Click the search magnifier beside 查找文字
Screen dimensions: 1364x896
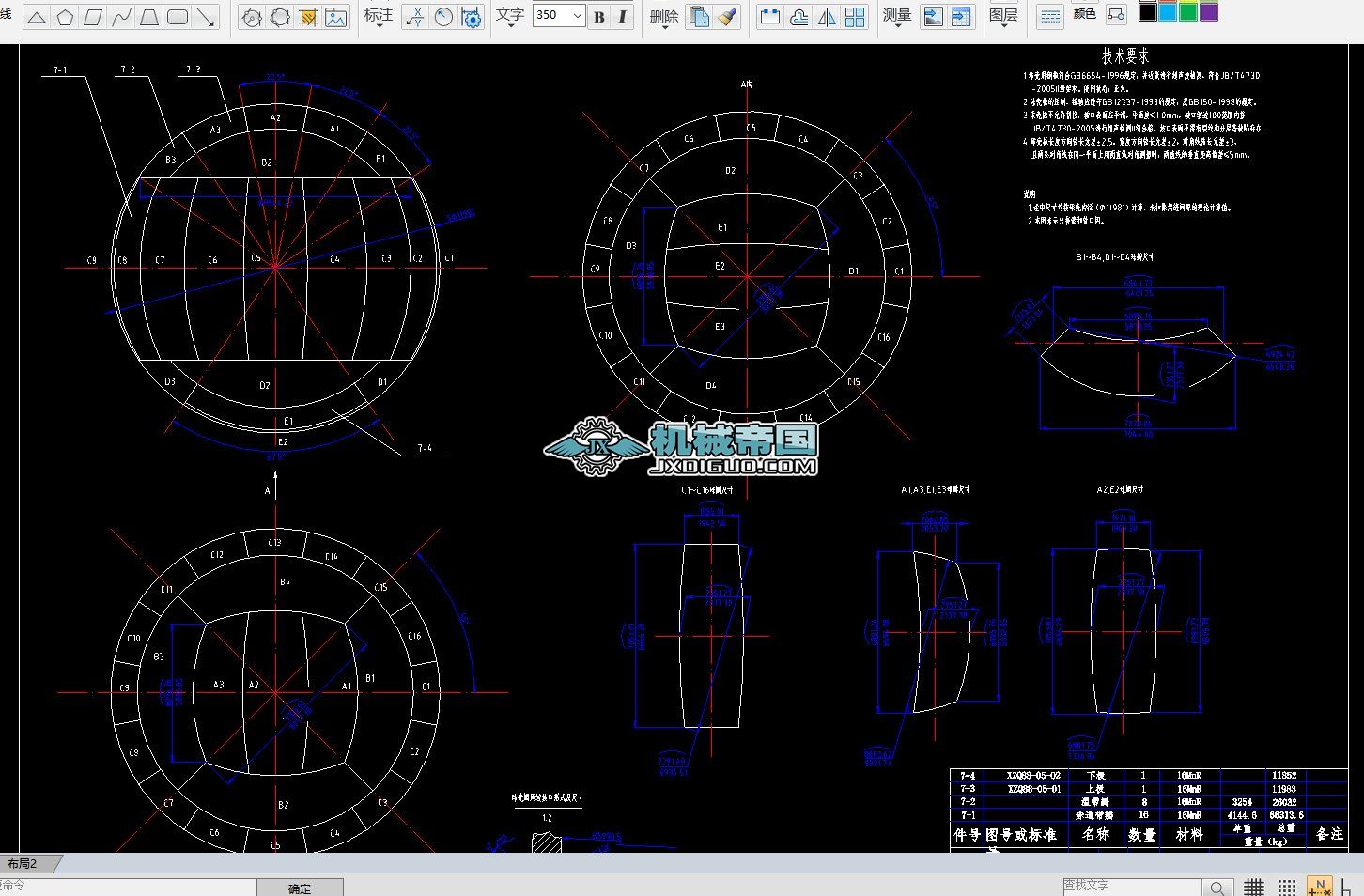click(x=1217, y=887)
